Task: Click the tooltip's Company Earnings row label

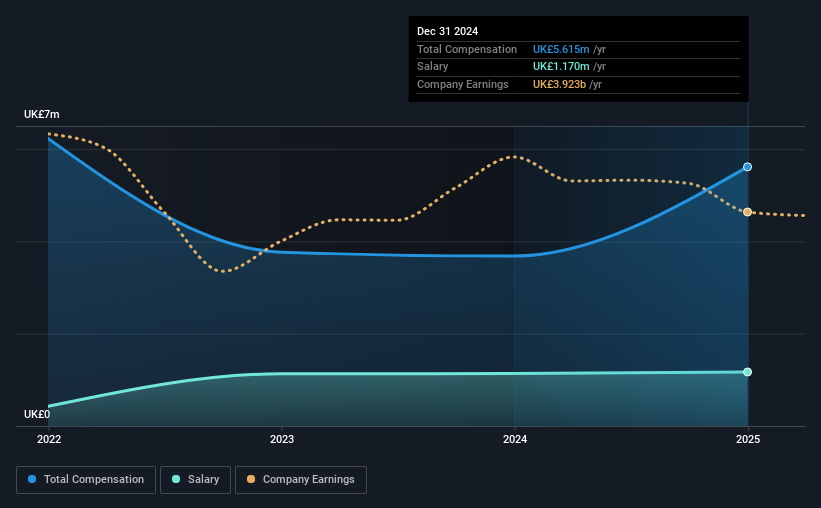Action: pos(462,84)
